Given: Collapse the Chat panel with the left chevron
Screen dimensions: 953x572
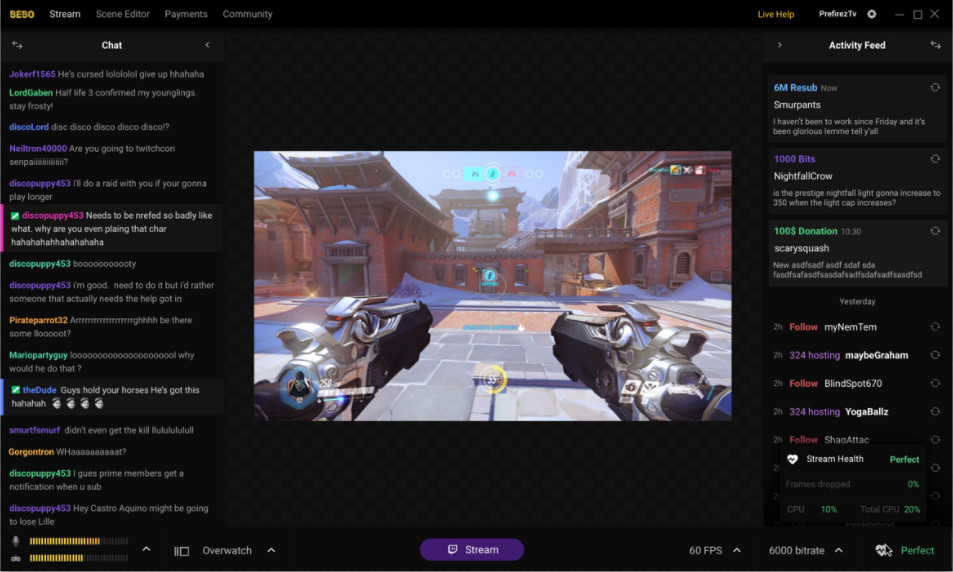Looking at the screenshot, I should [207, 45].
